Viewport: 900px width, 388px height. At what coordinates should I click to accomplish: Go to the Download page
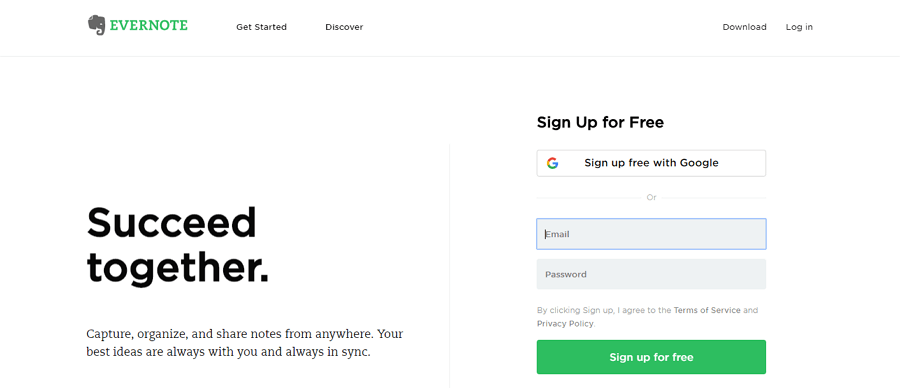[x=744, y=27]
